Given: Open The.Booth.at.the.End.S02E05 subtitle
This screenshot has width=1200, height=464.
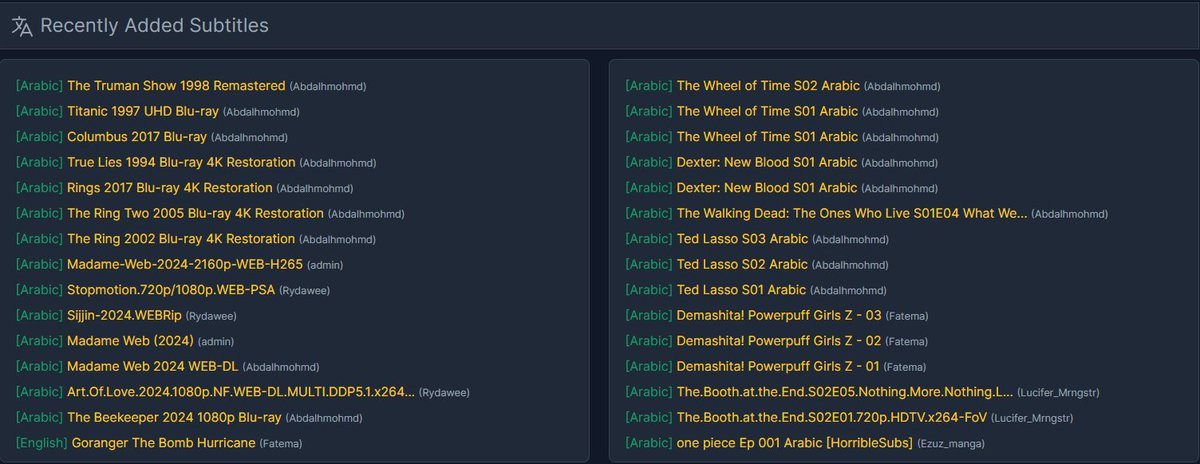Looking at the screenshot, I should (845, 392).
